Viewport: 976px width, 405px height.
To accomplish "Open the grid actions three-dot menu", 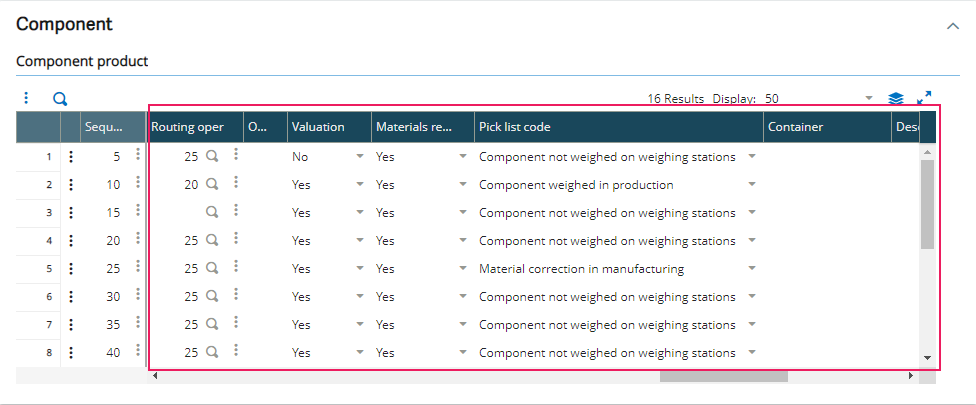I will (x=27, y=98).
